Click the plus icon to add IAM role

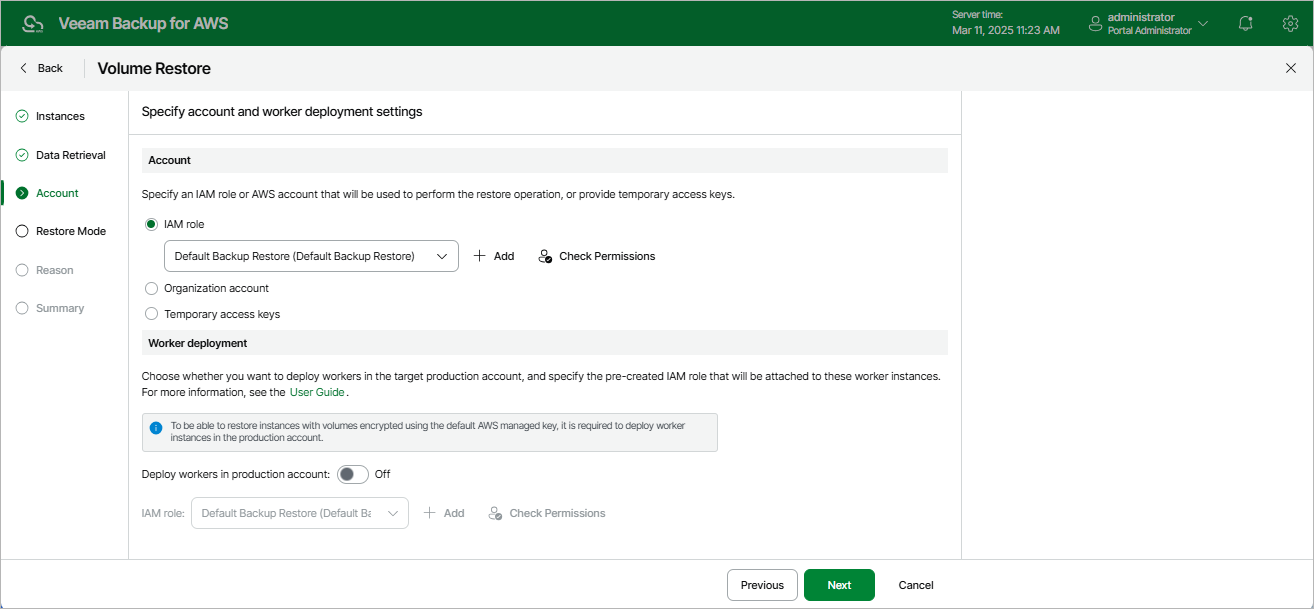point(480,256)
